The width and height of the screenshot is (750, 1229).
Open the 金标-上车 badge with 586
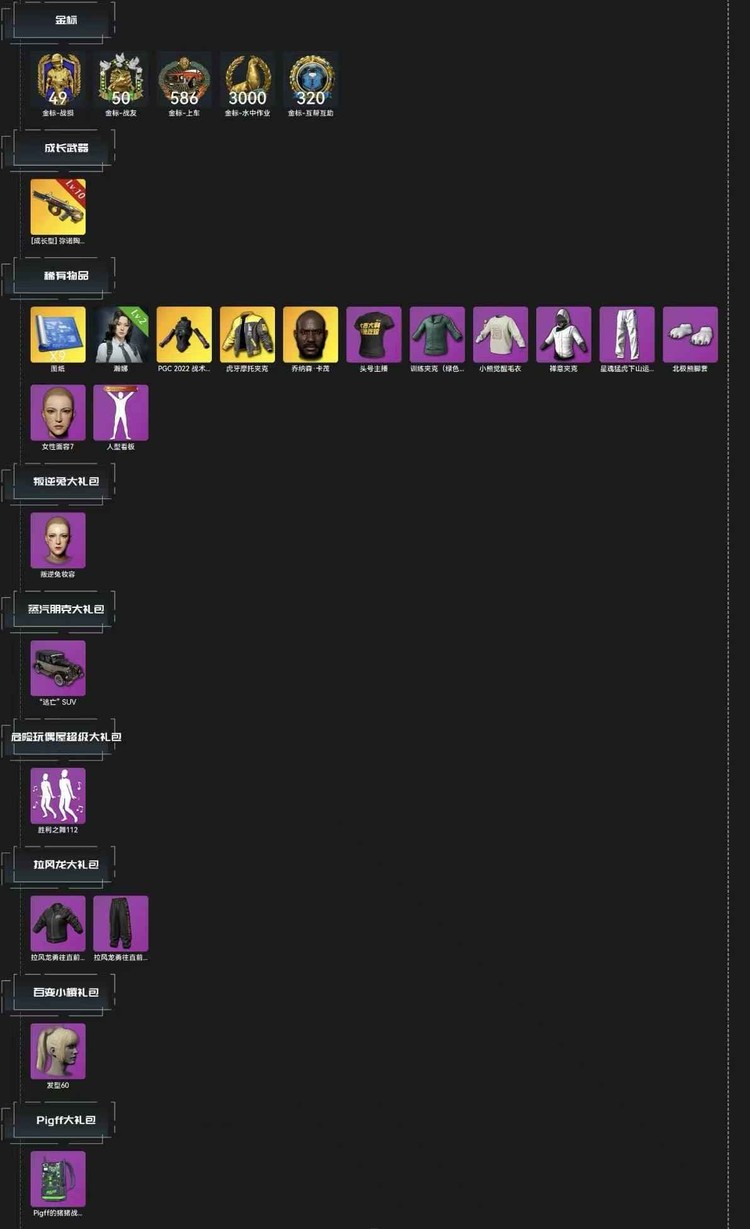(184, 79)
